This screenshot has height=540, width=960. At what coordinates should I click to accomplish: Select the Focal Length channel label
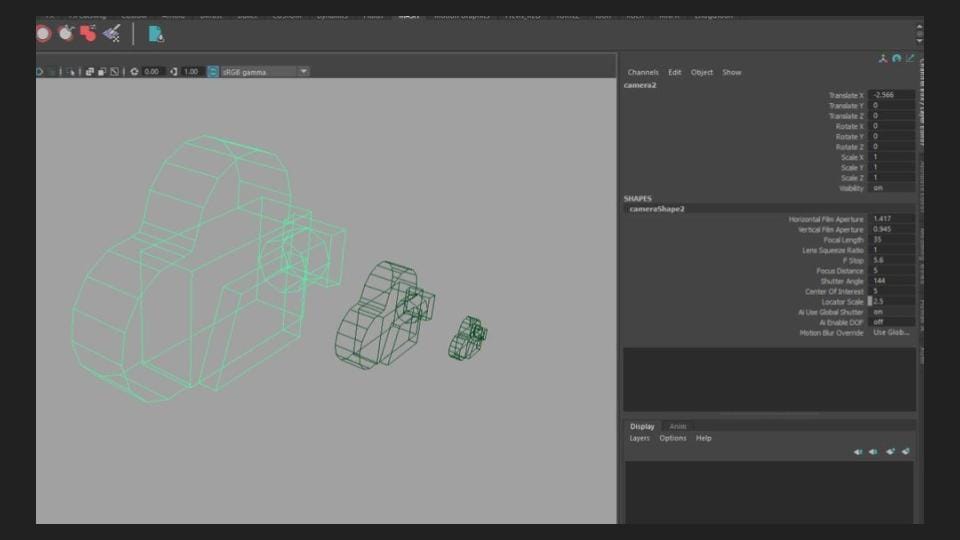[x=843, y=240]
